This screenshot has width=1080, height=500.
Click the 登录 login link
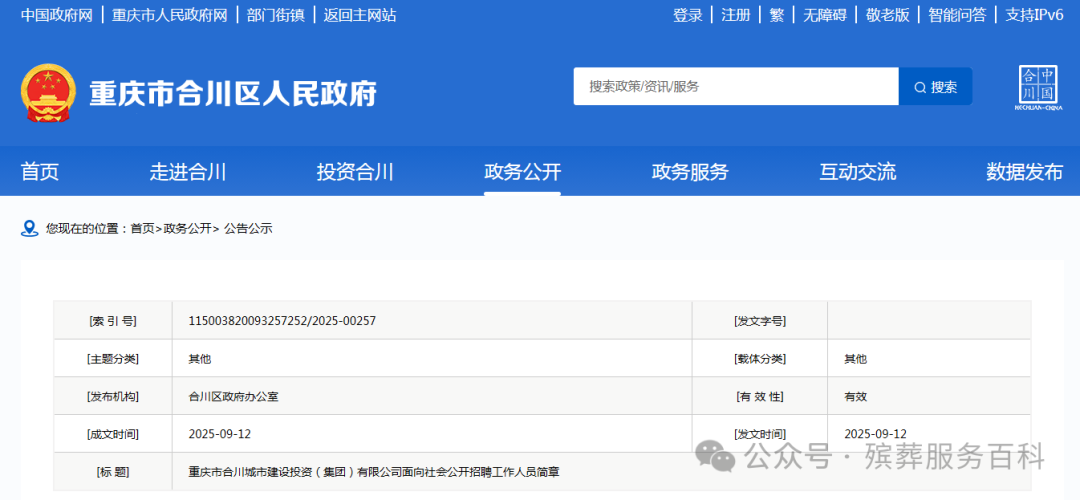point(687,15)
